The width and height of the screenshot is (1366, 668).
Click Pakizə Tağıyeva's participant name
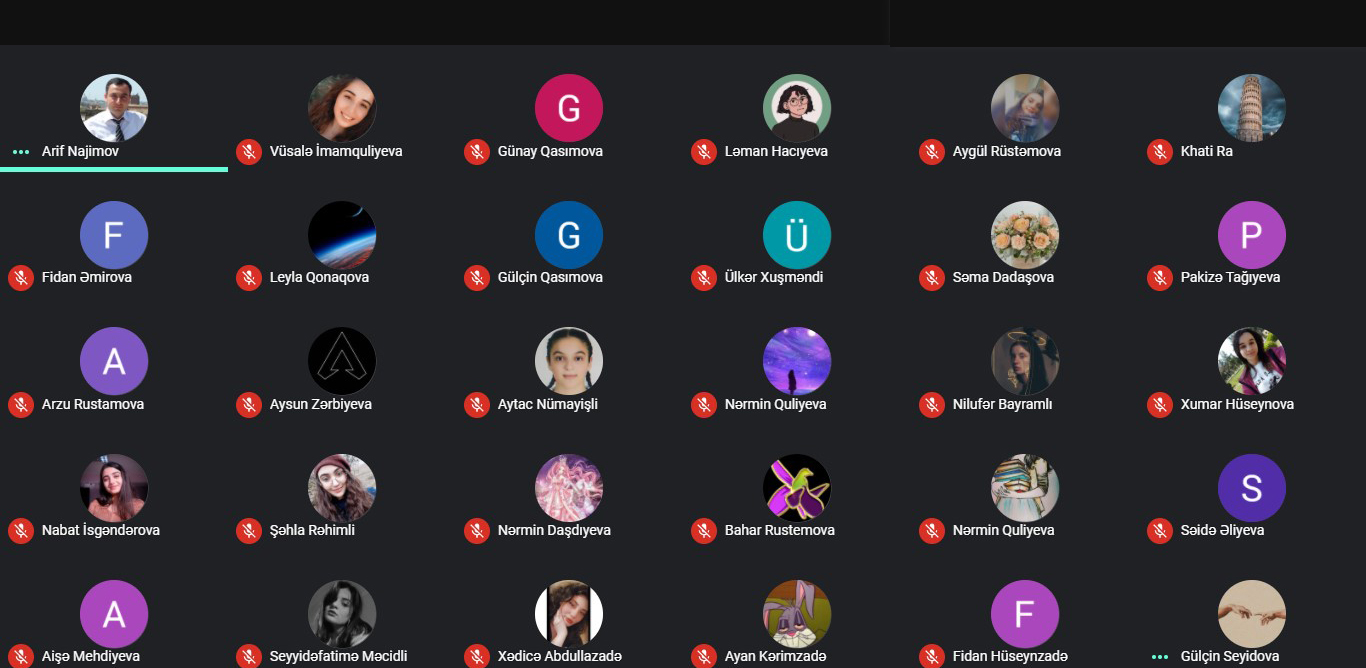click(1230, 278)
